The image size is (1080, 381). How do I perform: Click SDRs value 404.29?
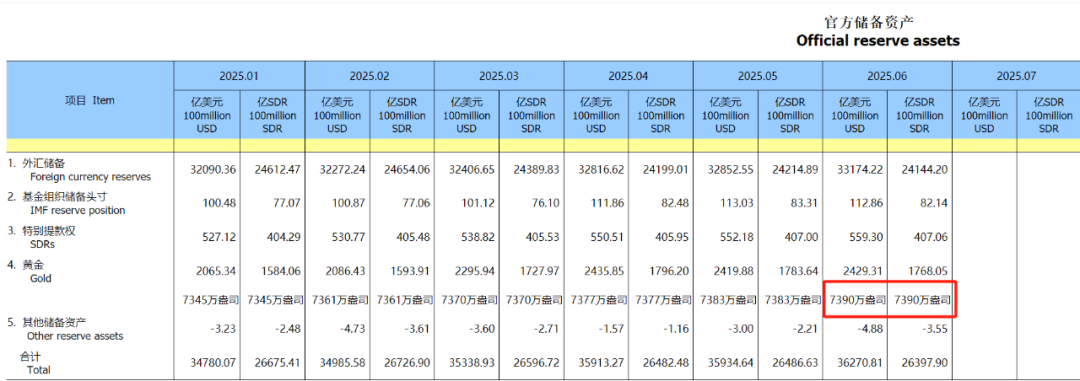pos(284,236)
